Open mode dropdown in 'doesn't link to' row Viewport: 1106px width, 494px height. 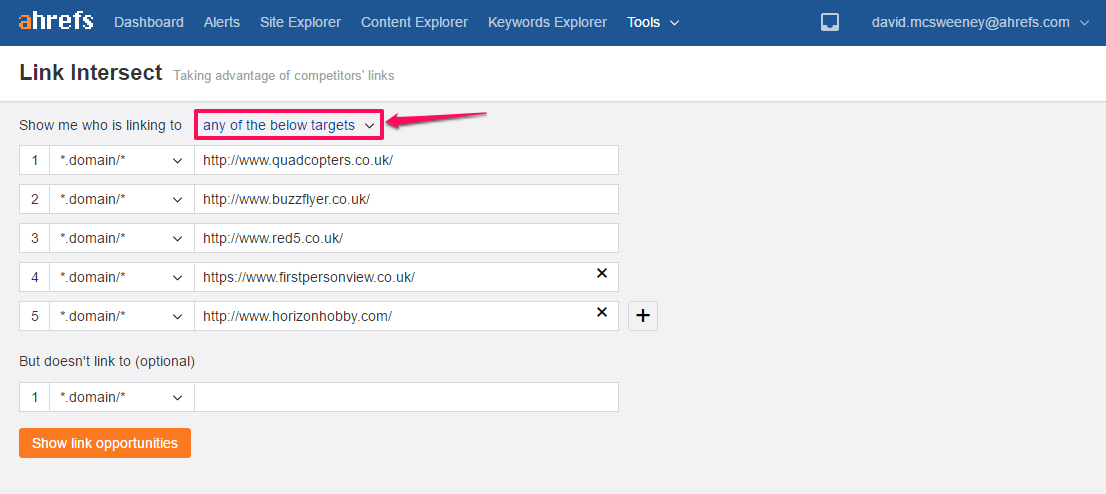(121, 397)
